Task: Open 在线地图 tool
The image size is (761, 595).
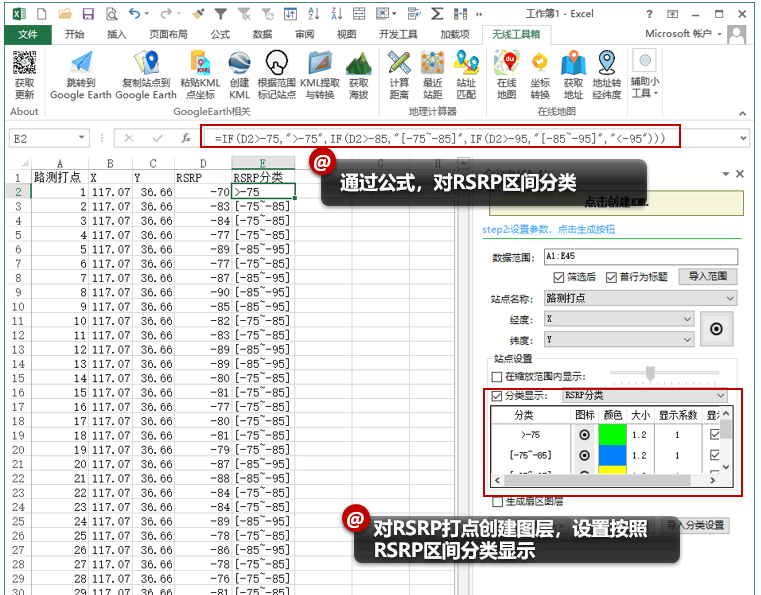Action: [507, 75]
